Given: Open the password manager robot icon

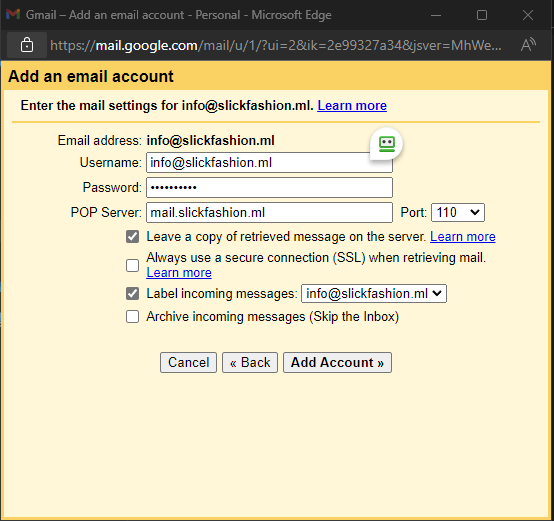Looking at the screenshot, I should click(x=387, y=144).
